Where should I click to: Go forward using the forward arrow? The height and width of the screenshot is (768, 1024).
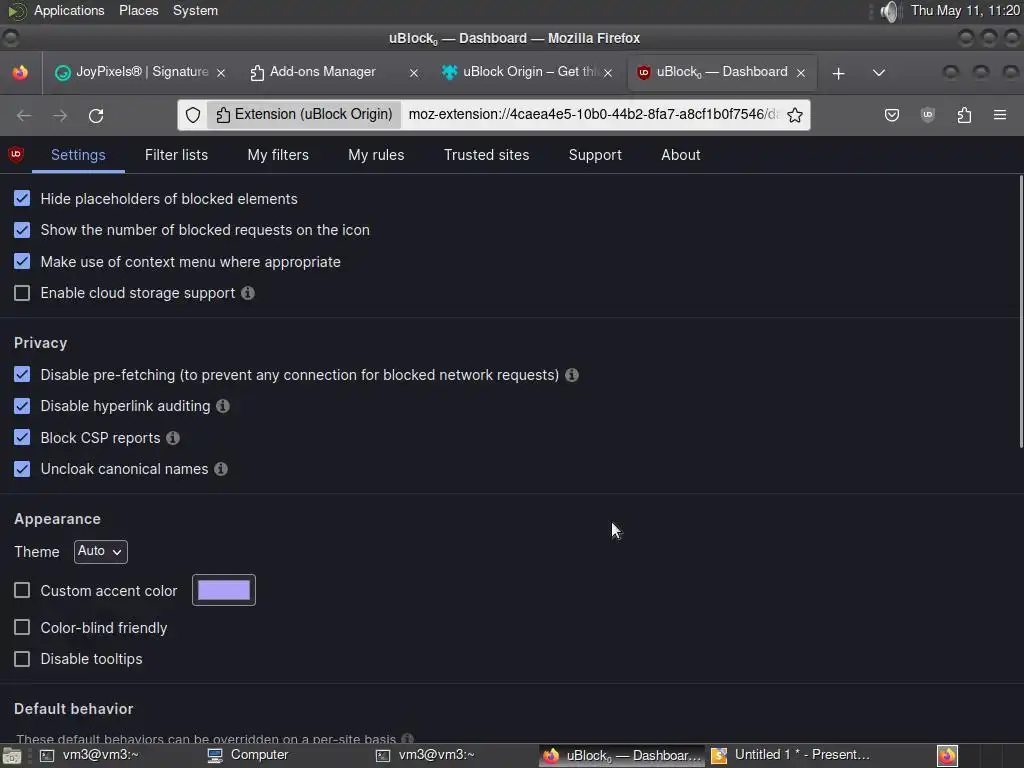coord(60,116)
